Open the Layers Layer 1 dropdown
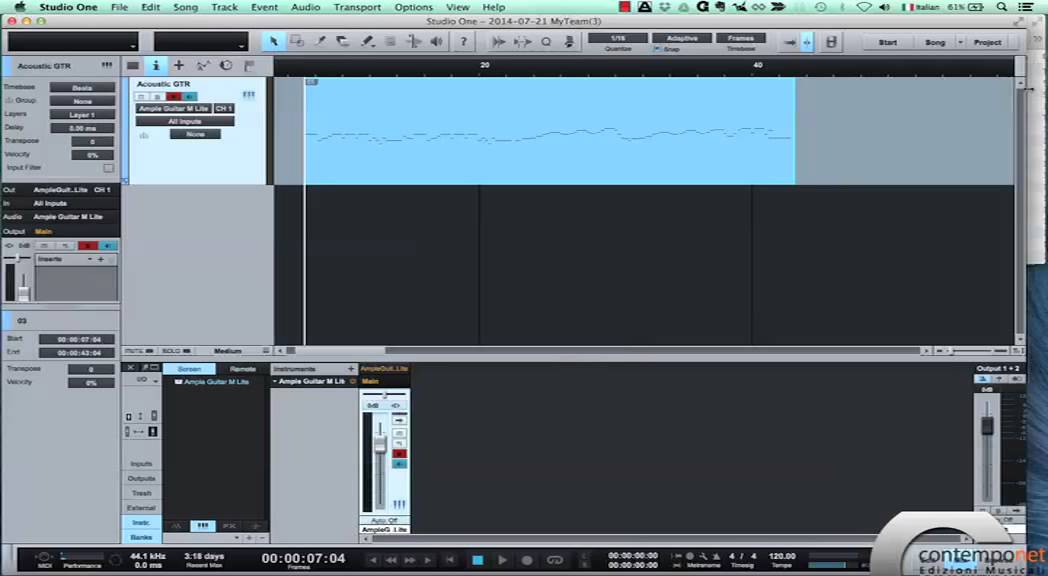The width and height of the screenshot is (1048, 576). click(82, 114)
